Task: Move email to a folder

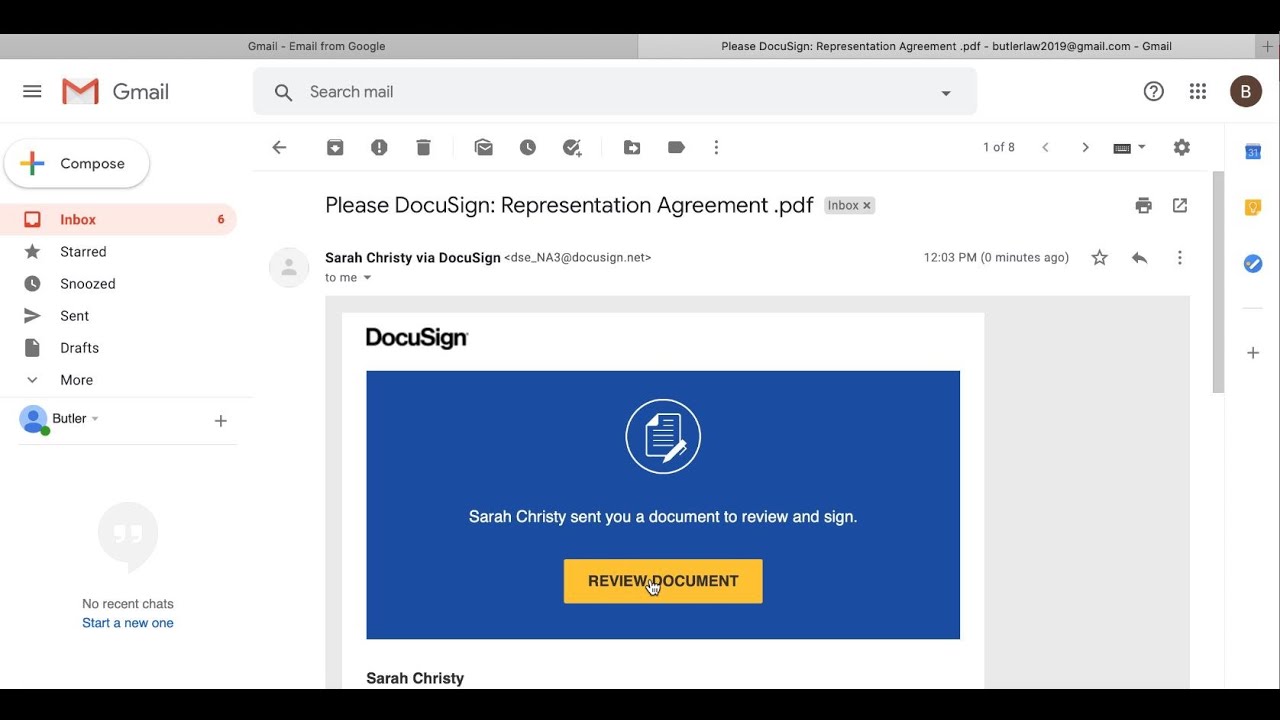Action: 632,147
